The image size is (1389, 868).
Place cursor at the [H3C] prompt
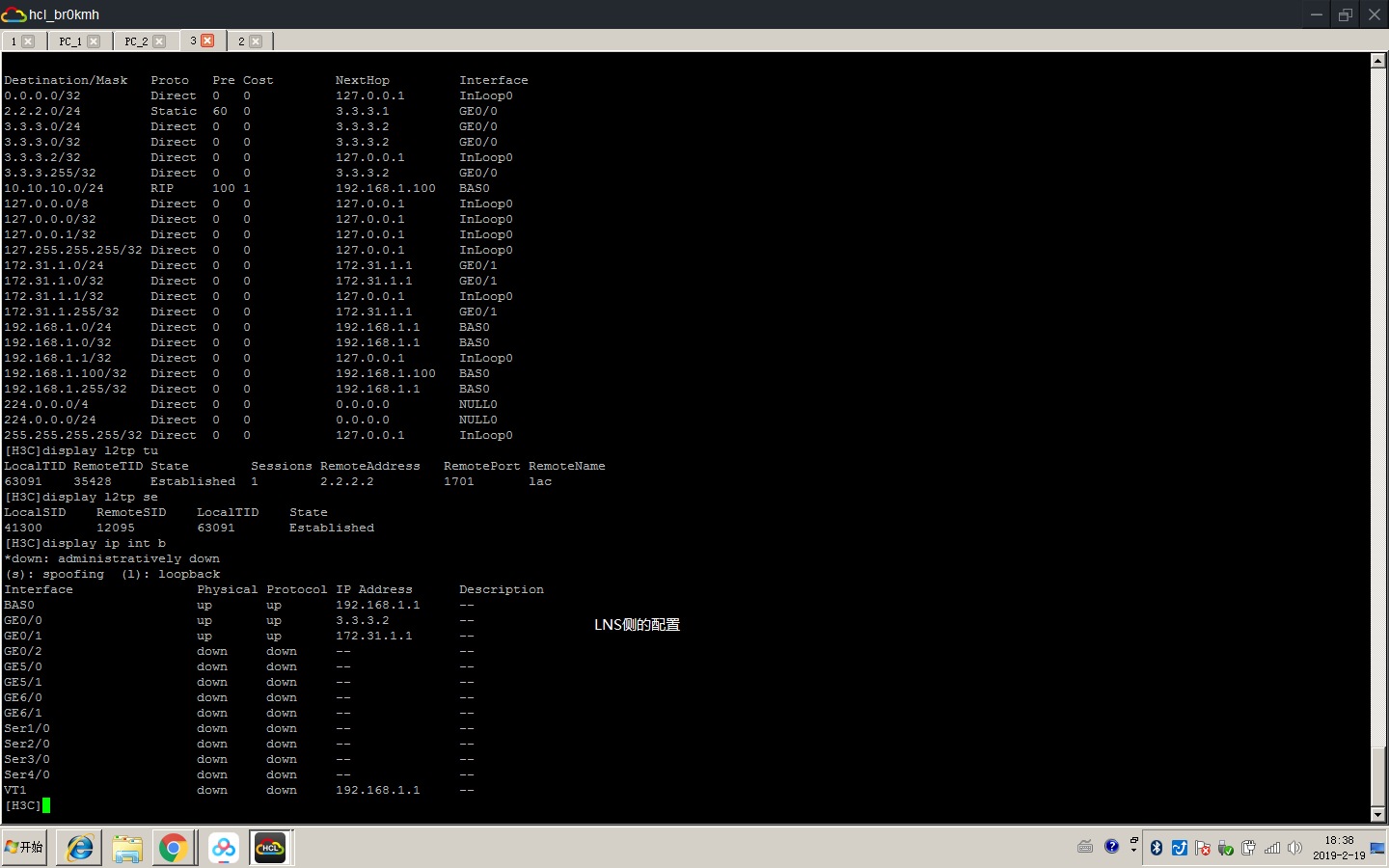click(46, 805)
